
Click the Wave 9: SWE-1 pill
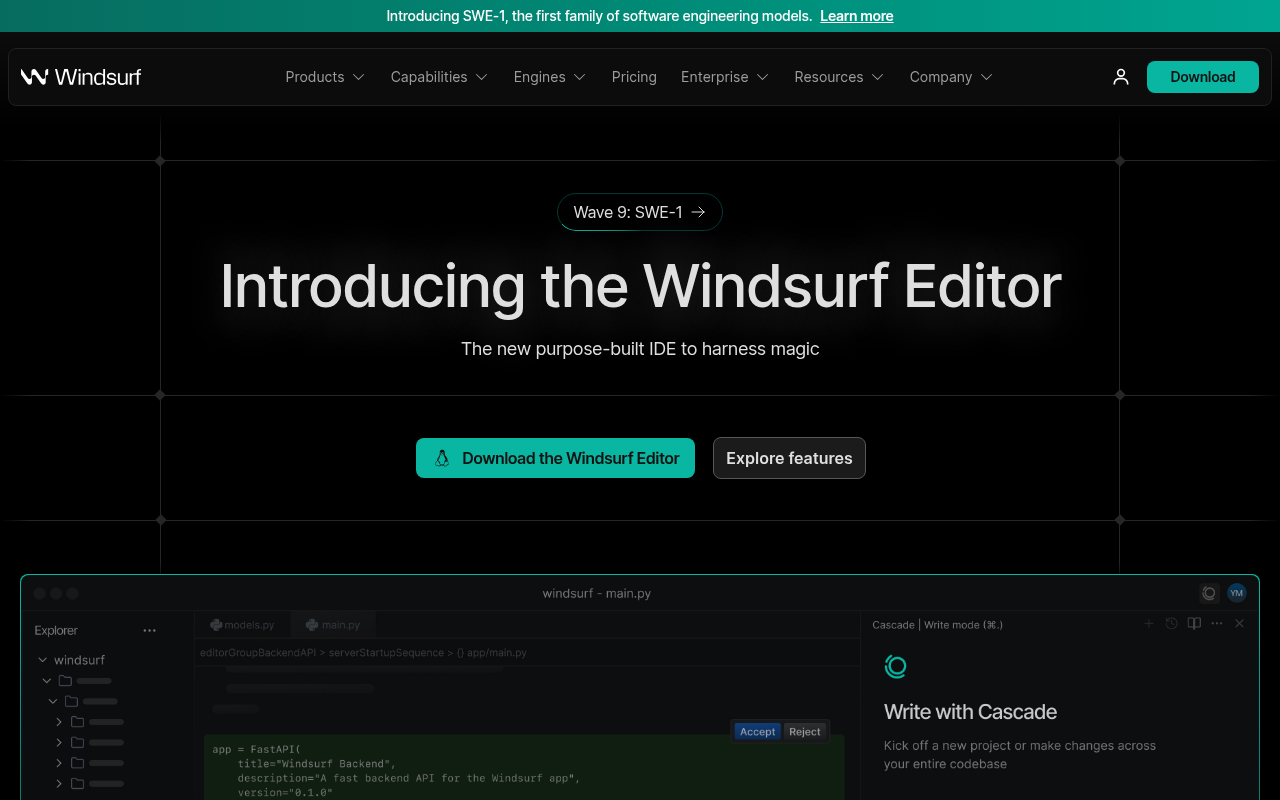coord(639,212)
